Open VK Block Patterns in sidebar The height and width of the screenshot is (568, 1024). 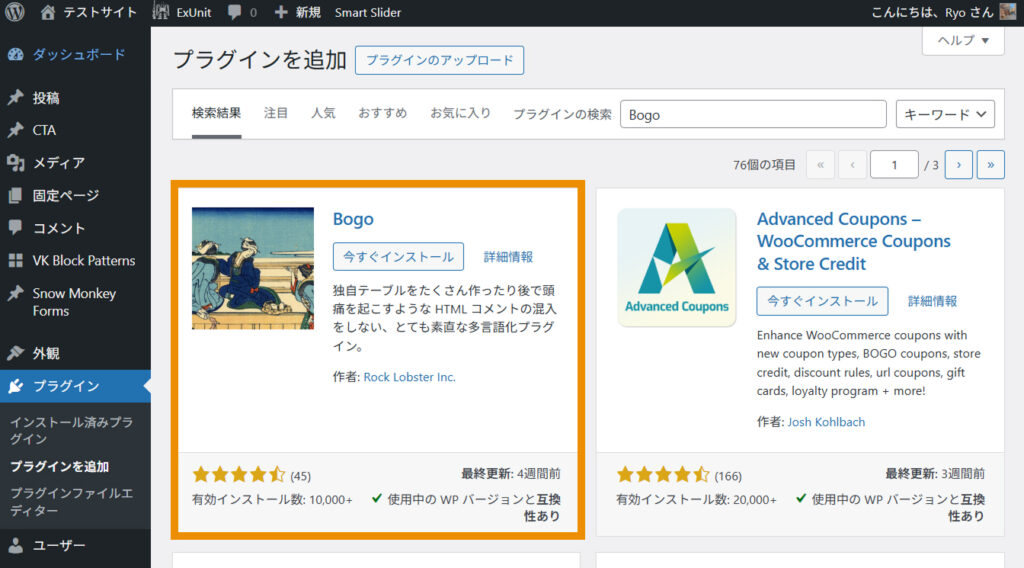coord(83,260)
